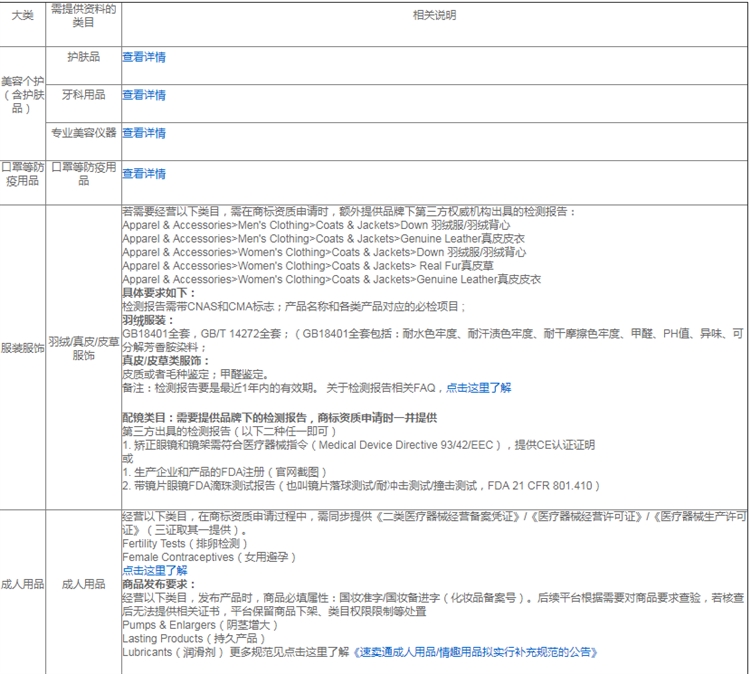This screenshot has width=750, height=674.
Task: Open 查看详情 link for 牙科用品
Action: click(144, 95)
